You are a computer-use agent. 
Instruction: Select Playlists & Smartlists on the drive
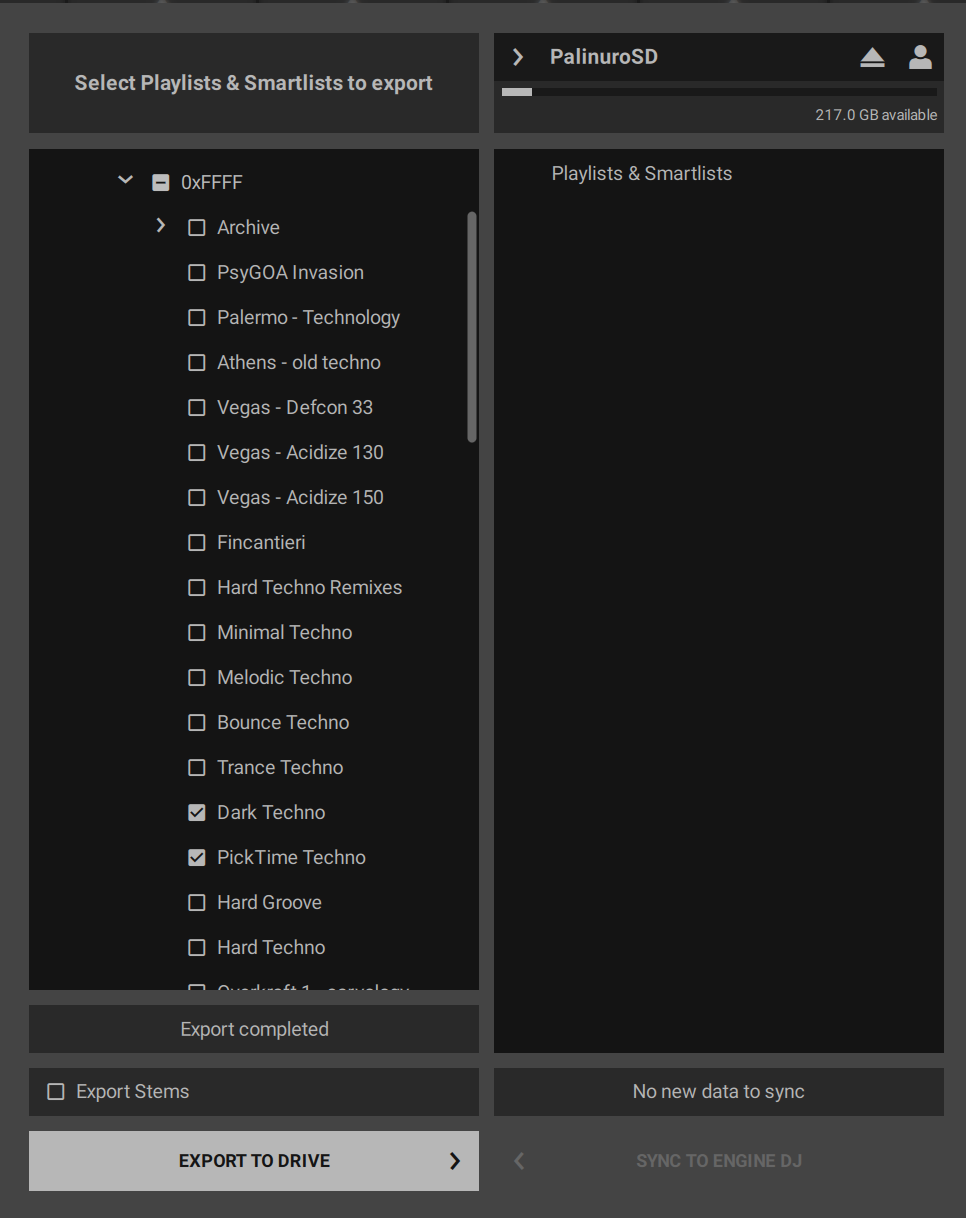[642, 173]
